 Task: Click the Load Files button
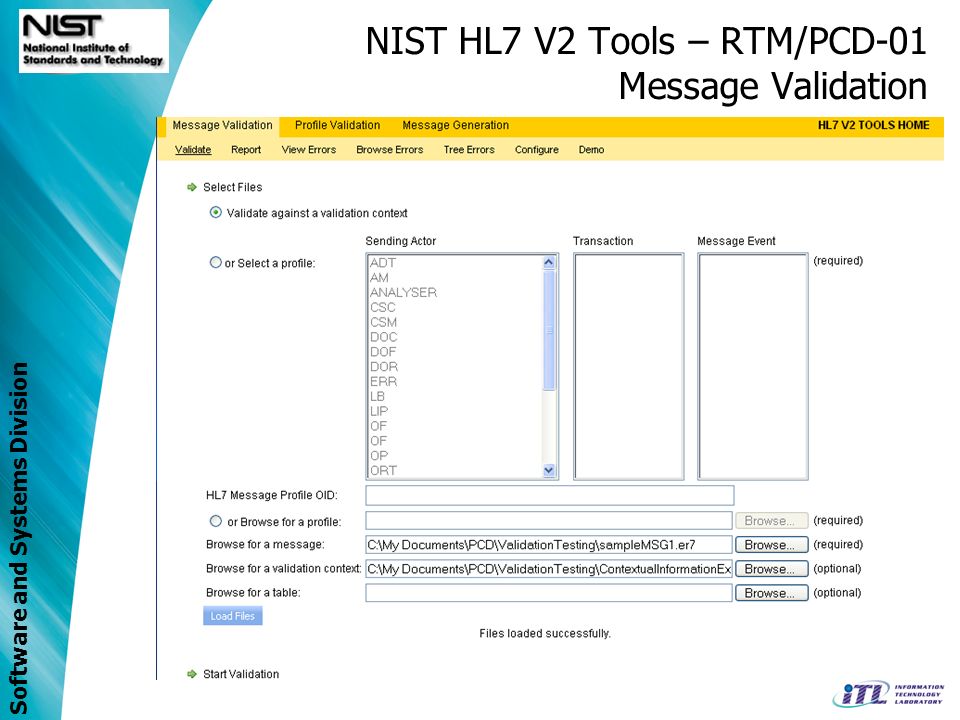click(233, 616)
